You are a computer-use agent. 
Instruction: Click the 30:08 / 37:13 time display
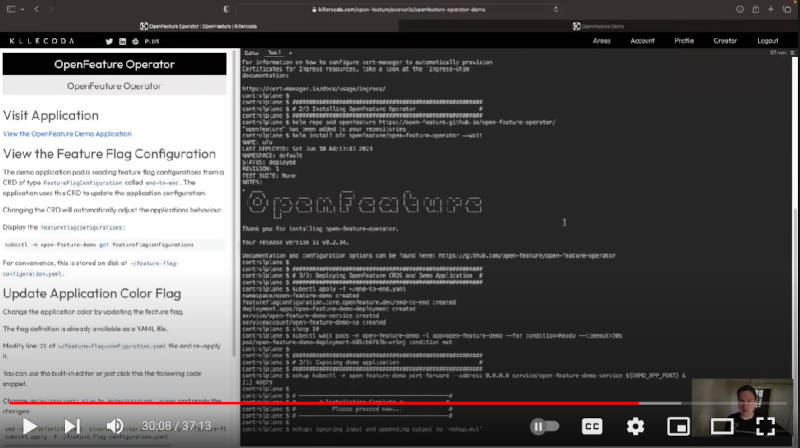pyautogui.click(x=176, y=426)
